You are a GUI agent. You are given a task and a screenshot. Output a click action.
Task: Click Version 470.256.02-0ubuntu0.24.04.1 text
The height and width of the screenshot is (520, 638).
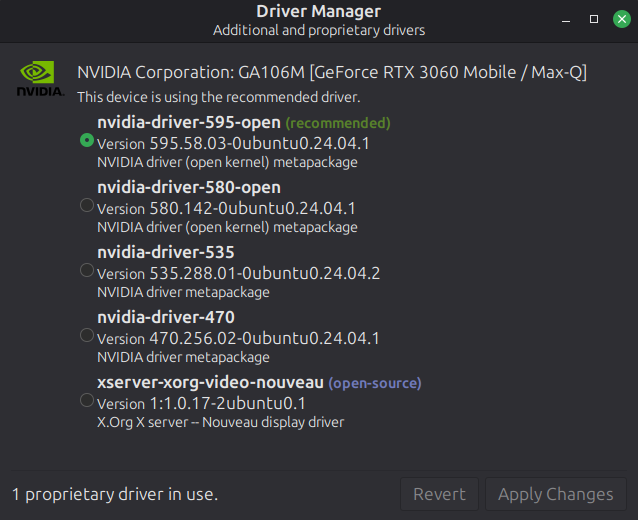(x=238, y=339)
